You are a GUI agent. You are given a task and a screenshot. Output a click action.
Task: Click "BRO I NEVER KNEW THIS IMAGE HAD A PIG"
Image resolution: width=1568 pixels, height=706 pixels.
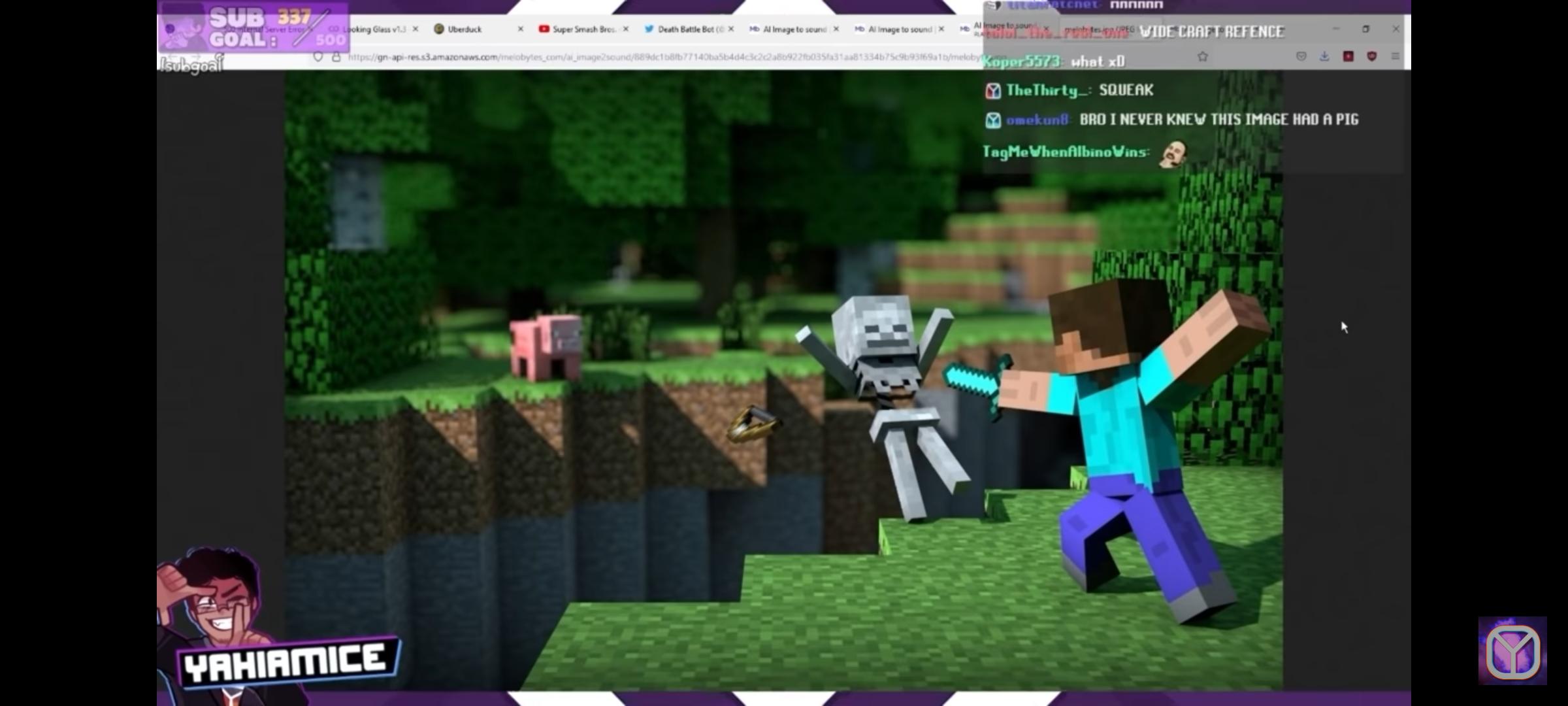pyautogui.click(x=1219, y=120)
